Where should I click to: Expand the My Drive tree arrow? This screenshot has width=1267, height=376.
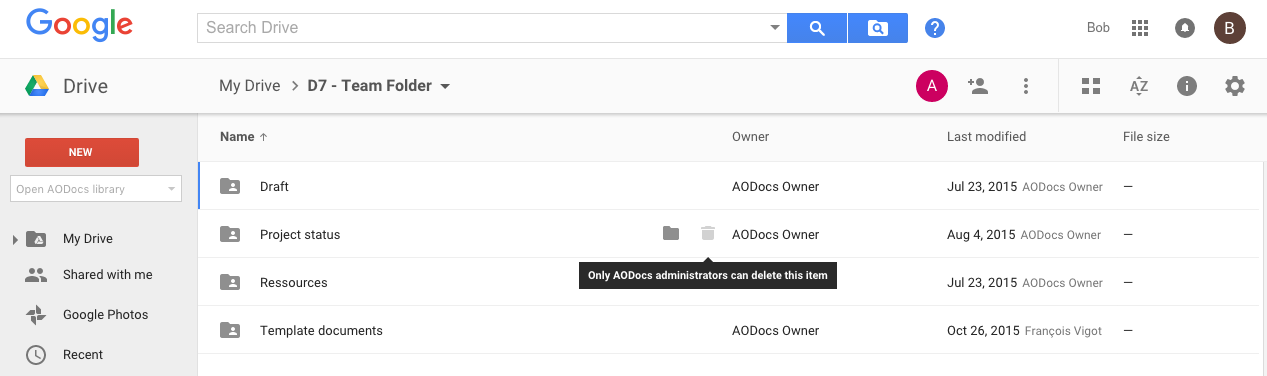coord(15,239)
